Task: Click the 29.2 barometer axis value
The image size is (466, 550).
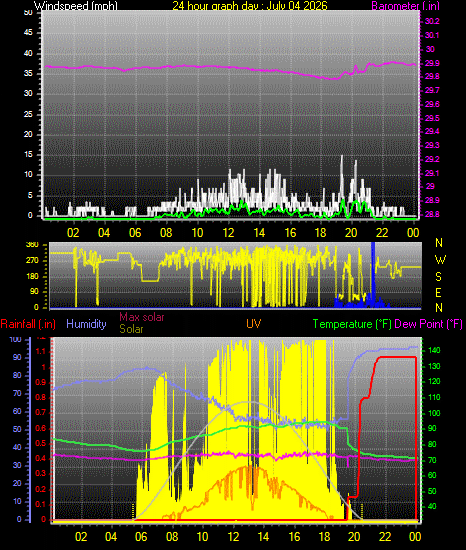Action: tap(432, 160)
